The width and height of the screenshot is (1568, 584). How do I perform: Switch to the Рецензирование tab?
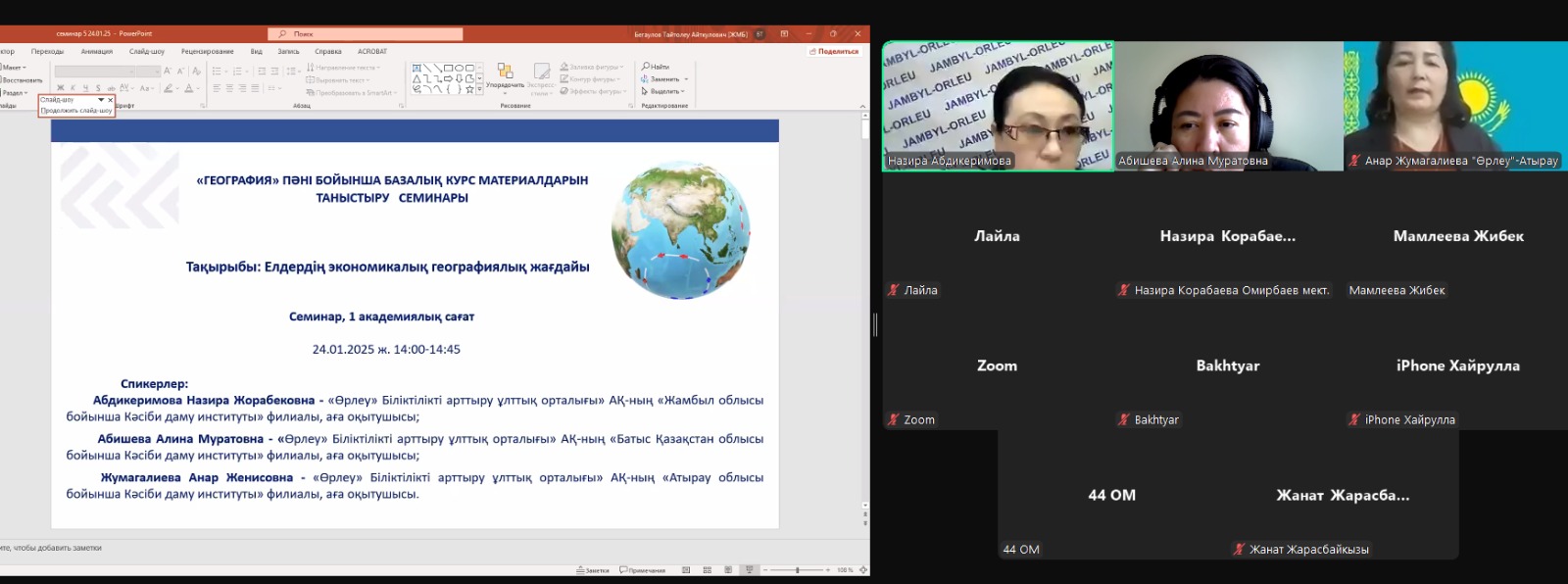207,52
